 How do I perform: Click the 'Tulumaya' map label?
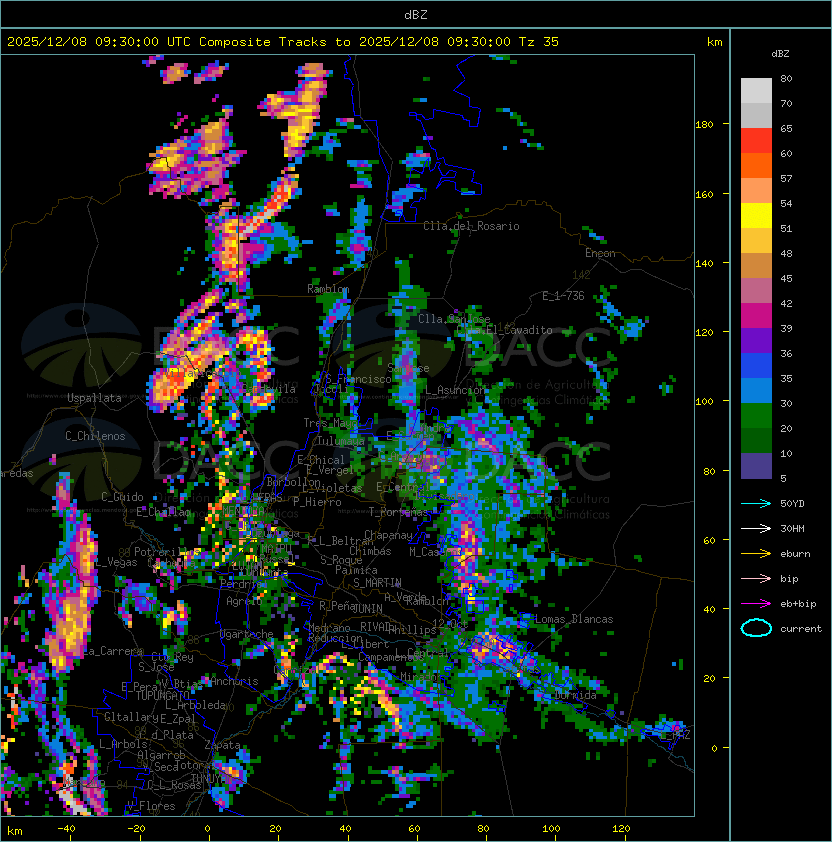point(341,441)
